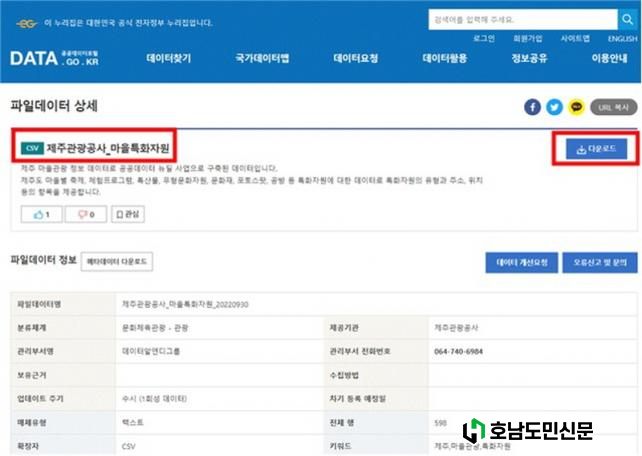
Task: Click the 사이트맵 link
Action: (x=575, y=38)
